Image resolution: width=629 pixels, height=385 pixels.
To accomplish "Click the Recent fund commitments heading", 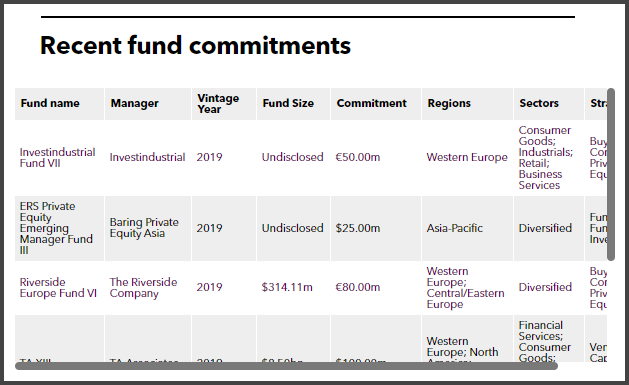I will click(195, 45).
